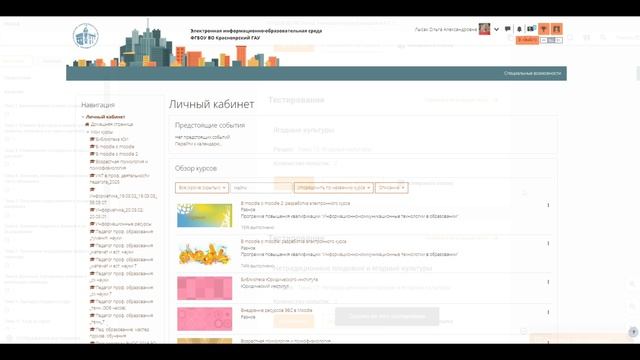Screen dimensions: 640x360
Task: Open 'Информационные ресурсы' in navigation
Action: pos(123,224)
